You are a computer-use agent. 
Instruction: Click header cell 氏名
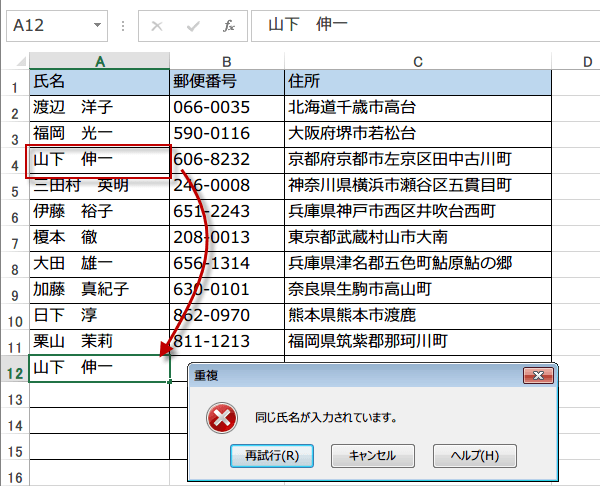point(99,82)
